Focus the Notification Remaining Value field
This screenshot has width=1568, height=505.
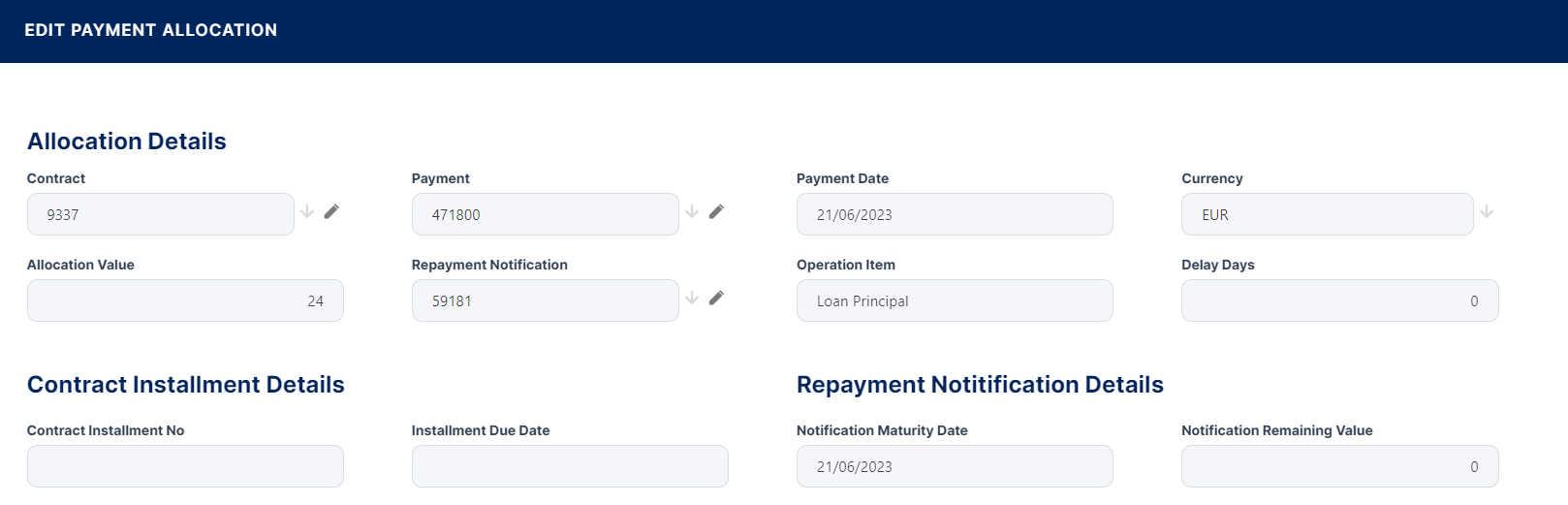point(1339,466)
